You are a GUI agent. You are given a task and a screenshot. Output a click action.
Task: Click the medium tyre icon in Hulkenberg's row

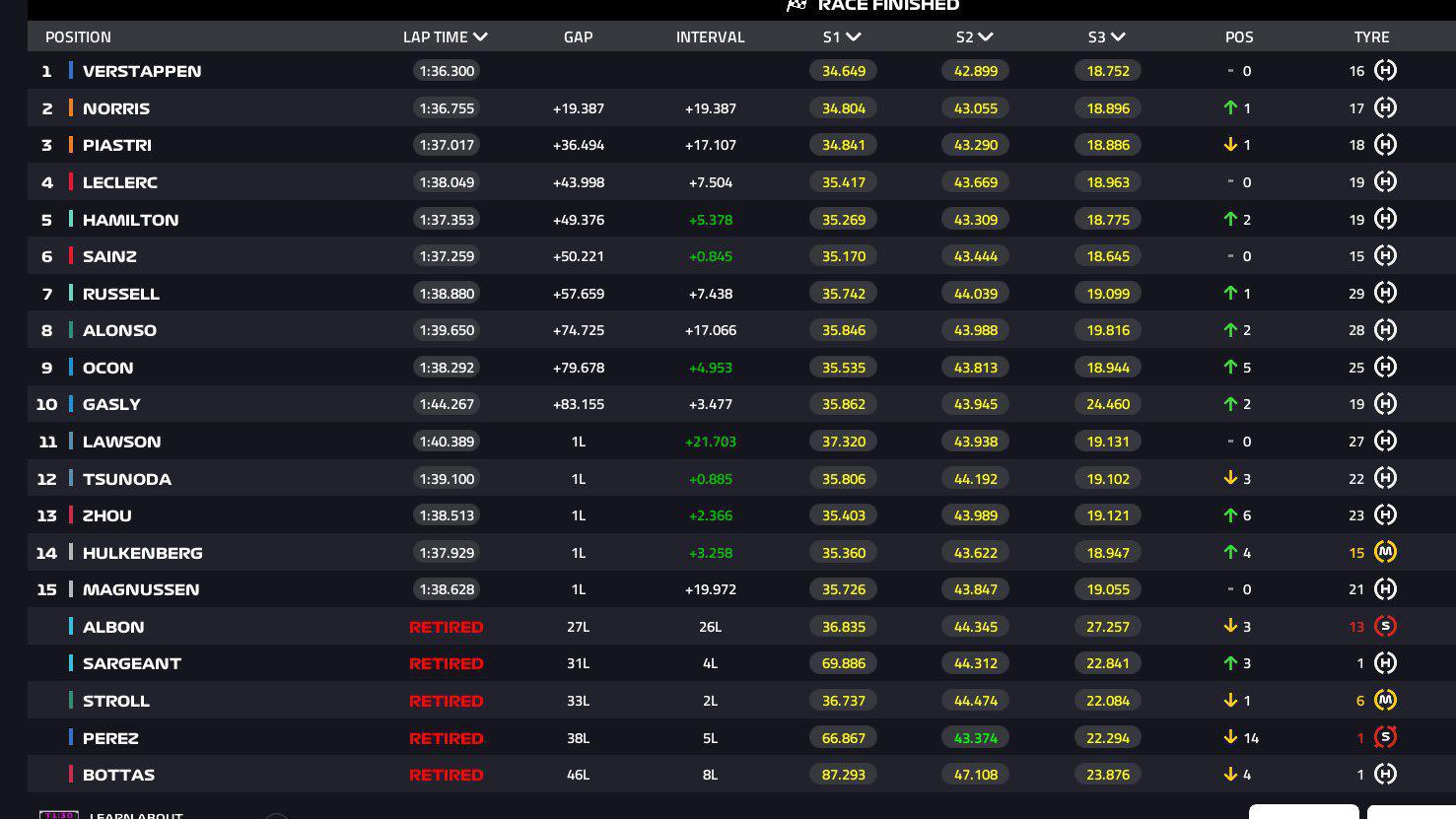coord(1385,553)
